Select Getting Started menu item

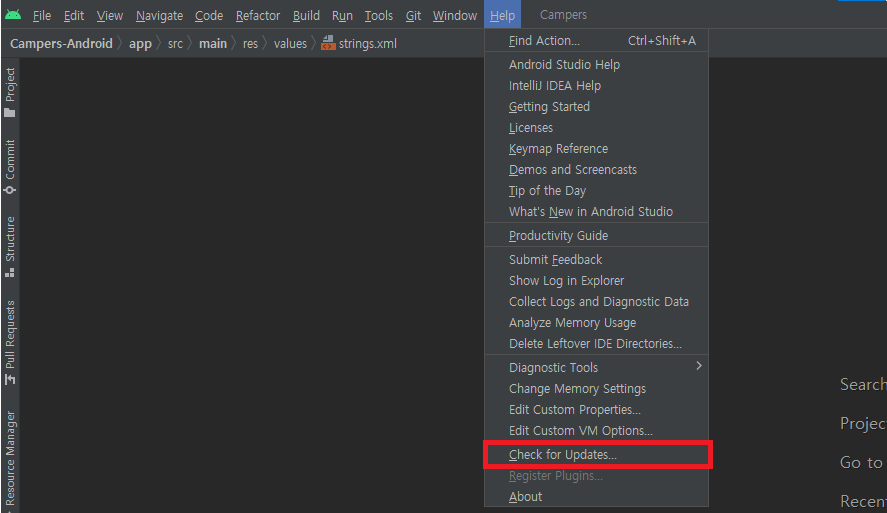point(596,106)
